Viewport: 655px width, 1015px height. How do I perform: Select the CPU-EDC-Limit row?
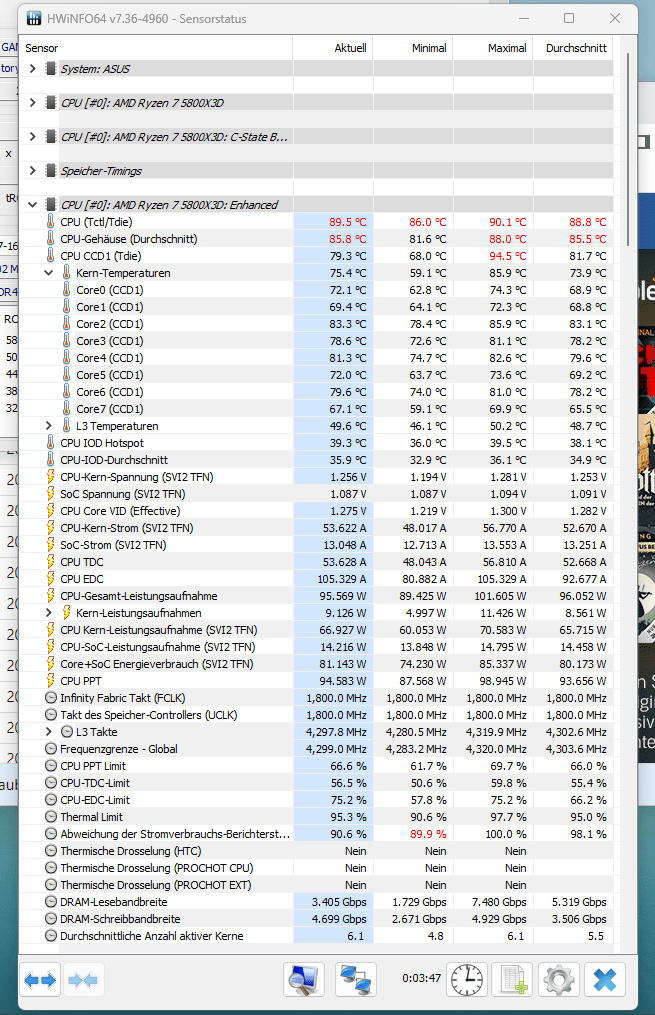pos(316,799)
